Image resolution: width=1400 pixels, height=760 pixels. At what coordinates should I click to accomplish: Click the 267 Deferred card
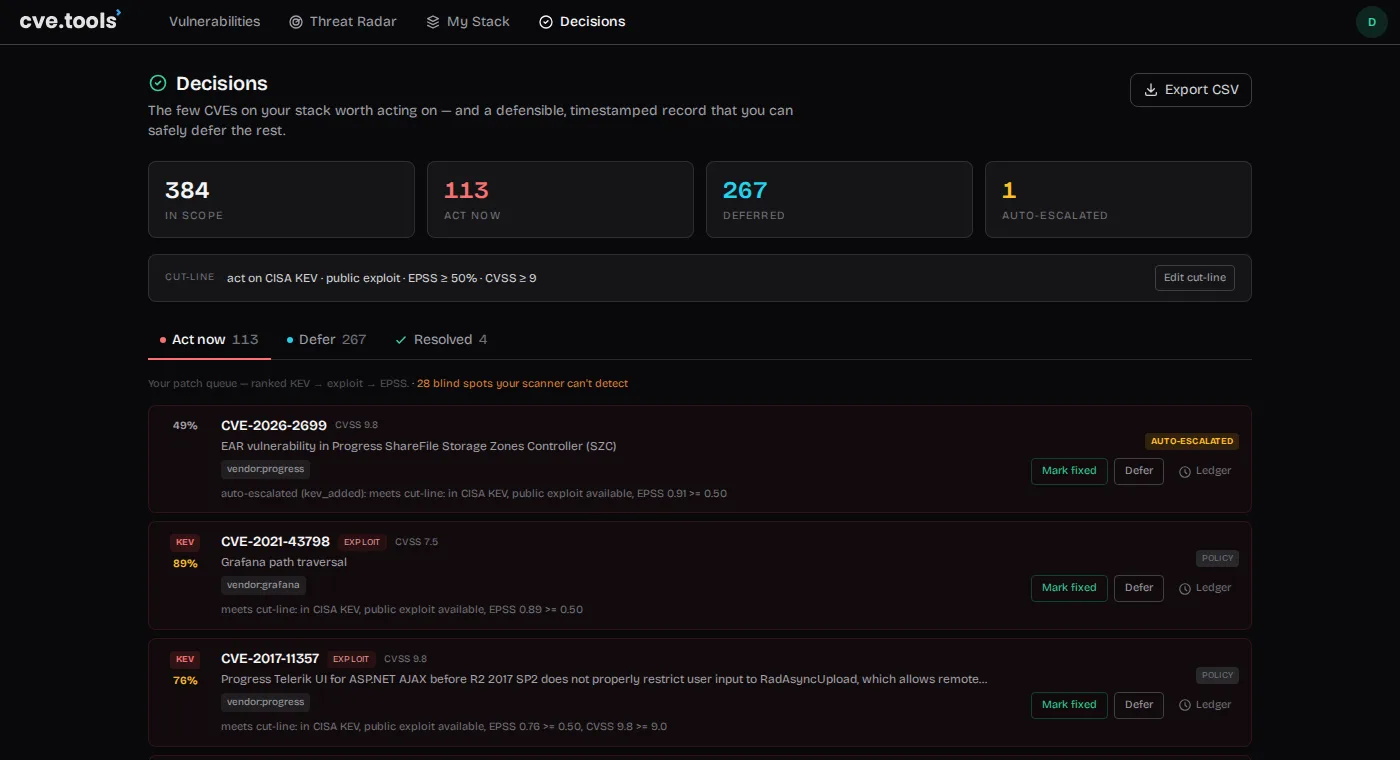click(x=839, y=199)
